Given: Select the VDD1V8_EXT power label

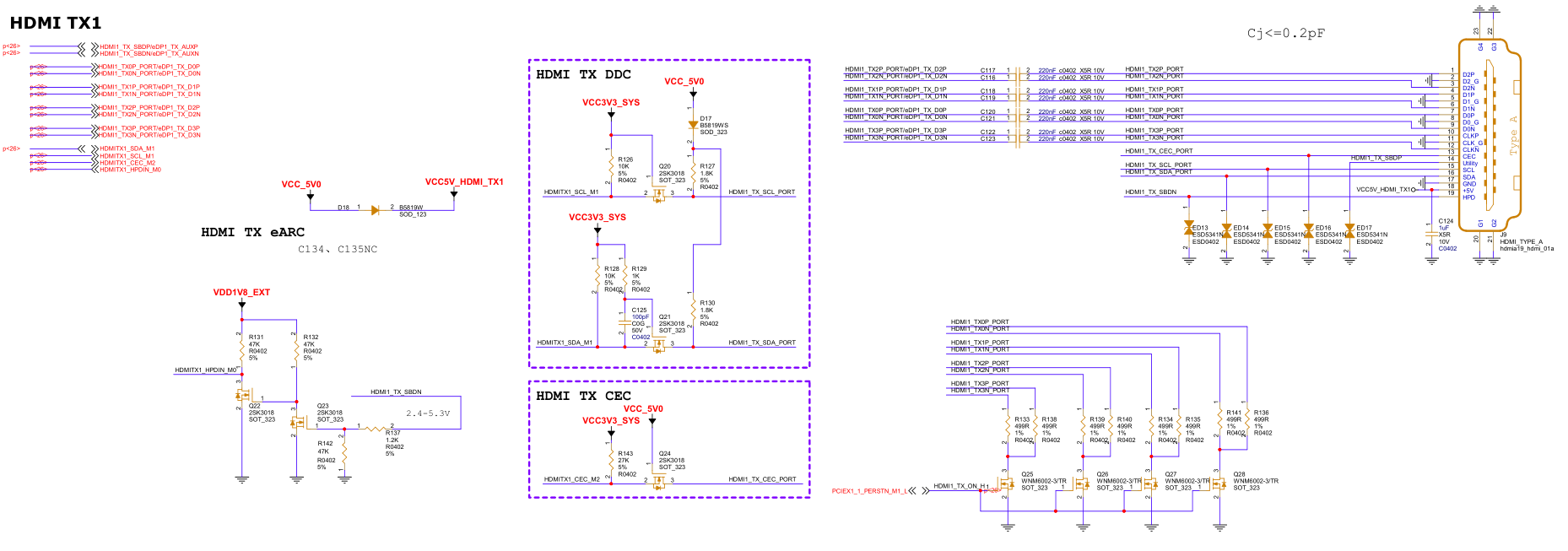Looking at the screenshot, I should 241,293.
